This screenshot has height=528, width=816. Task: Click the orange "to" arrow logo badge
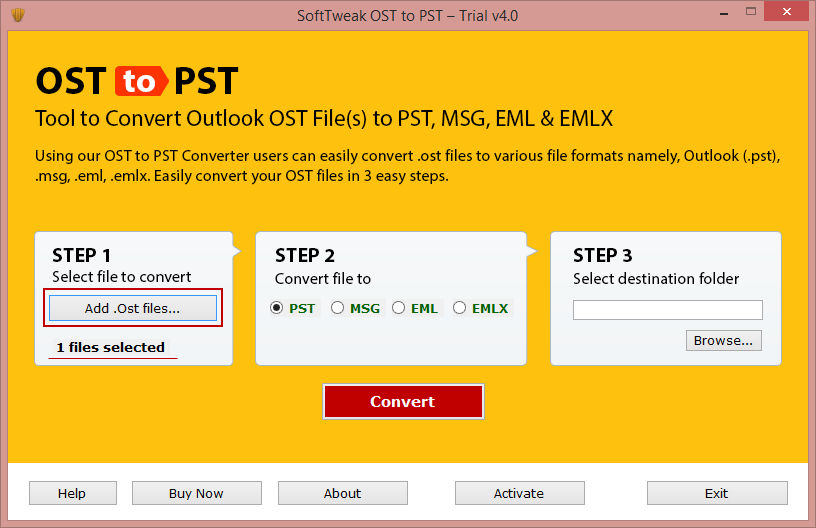click(139, 81)
